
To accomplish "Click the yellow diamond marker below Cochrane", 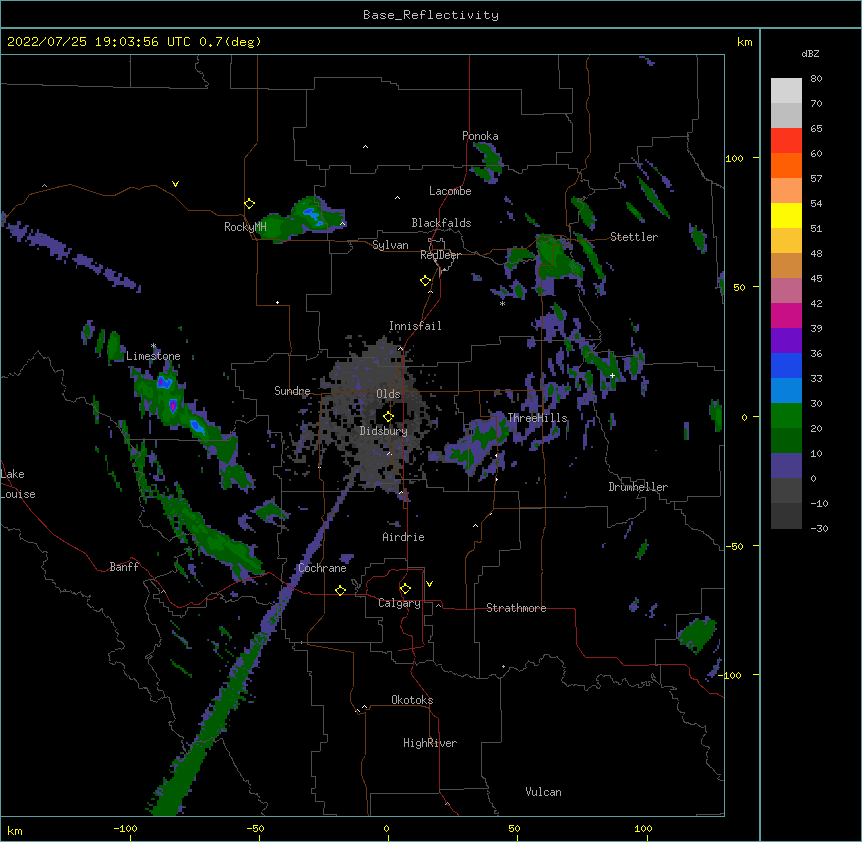I will (x=340, y=590).
